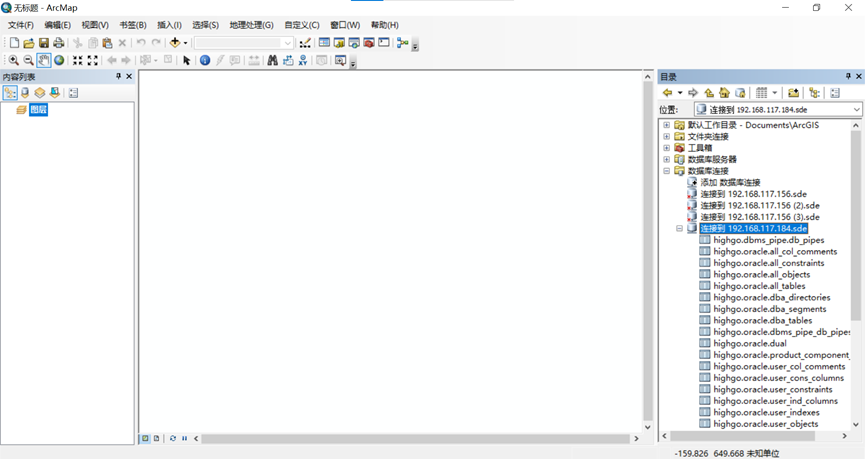The height and width of the screenshot is (459, 865).
Task: Click the Paste clipboard icon
Action: click(x=108, y=43)
